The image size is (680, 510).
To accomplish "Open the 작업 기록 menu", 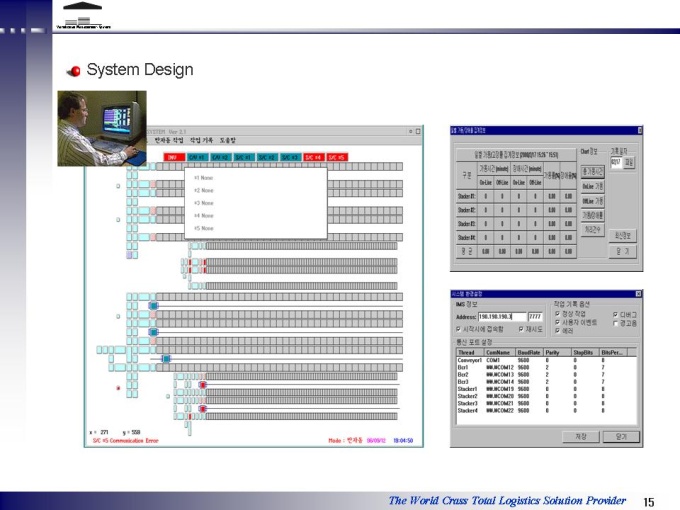I will click(201, 141).
